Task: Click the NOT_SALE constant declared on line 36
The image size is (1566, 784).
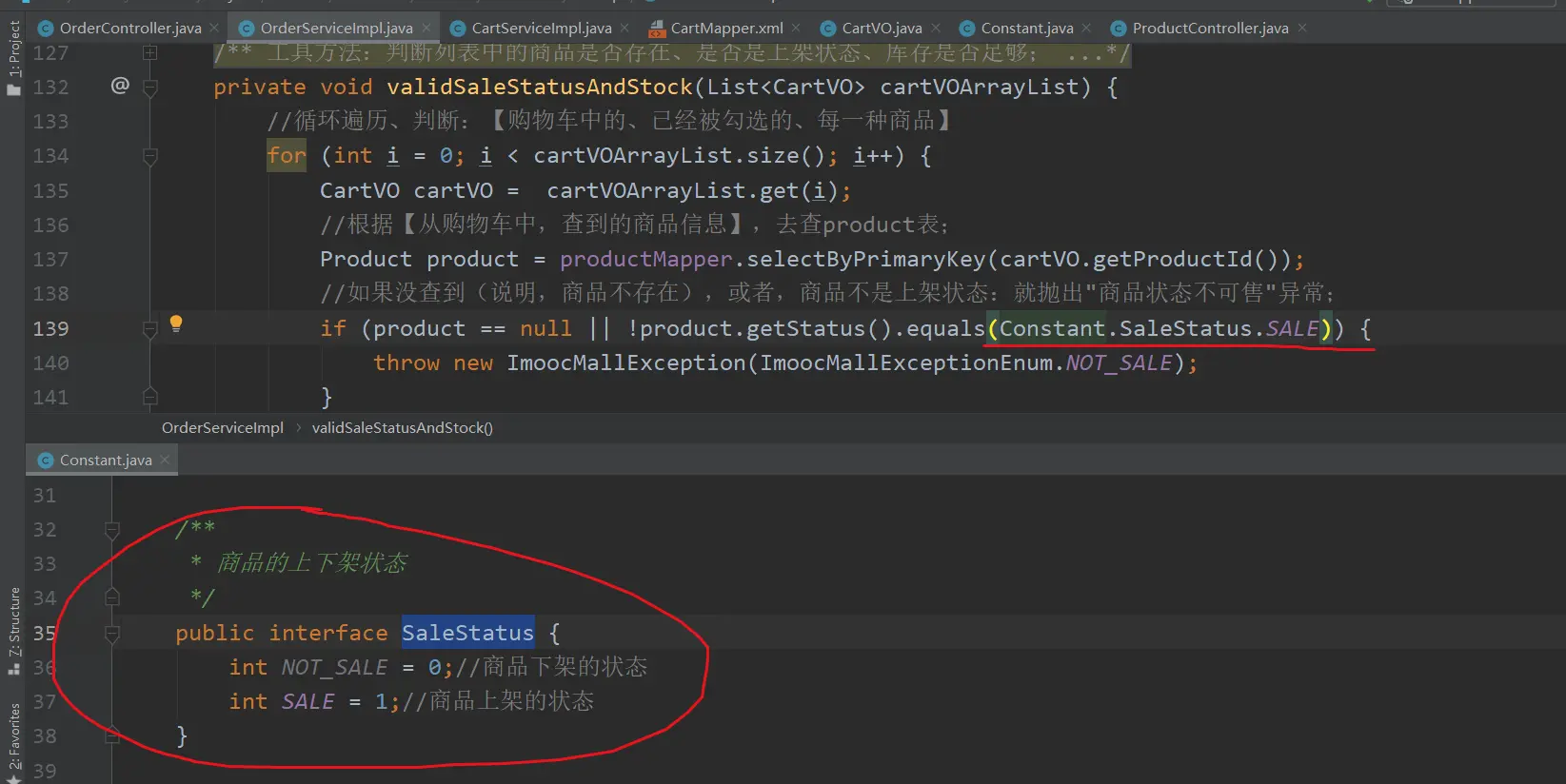Action: (x=334, y=668)
